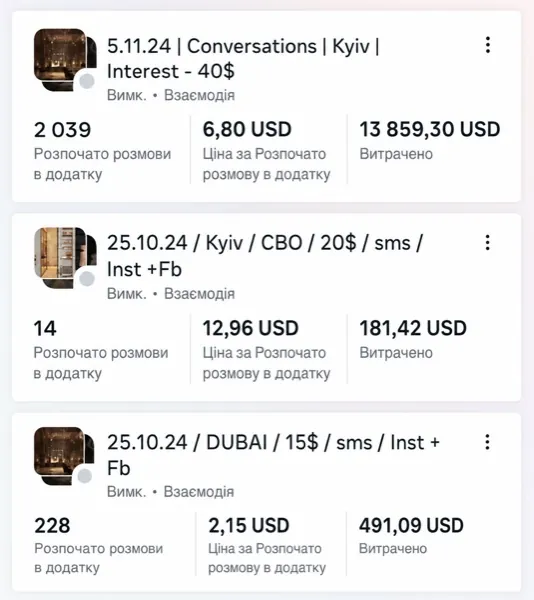Select the 13 859,30 USD spent amount
Viewport: 534px width, 600px height.
click(430, 129)
